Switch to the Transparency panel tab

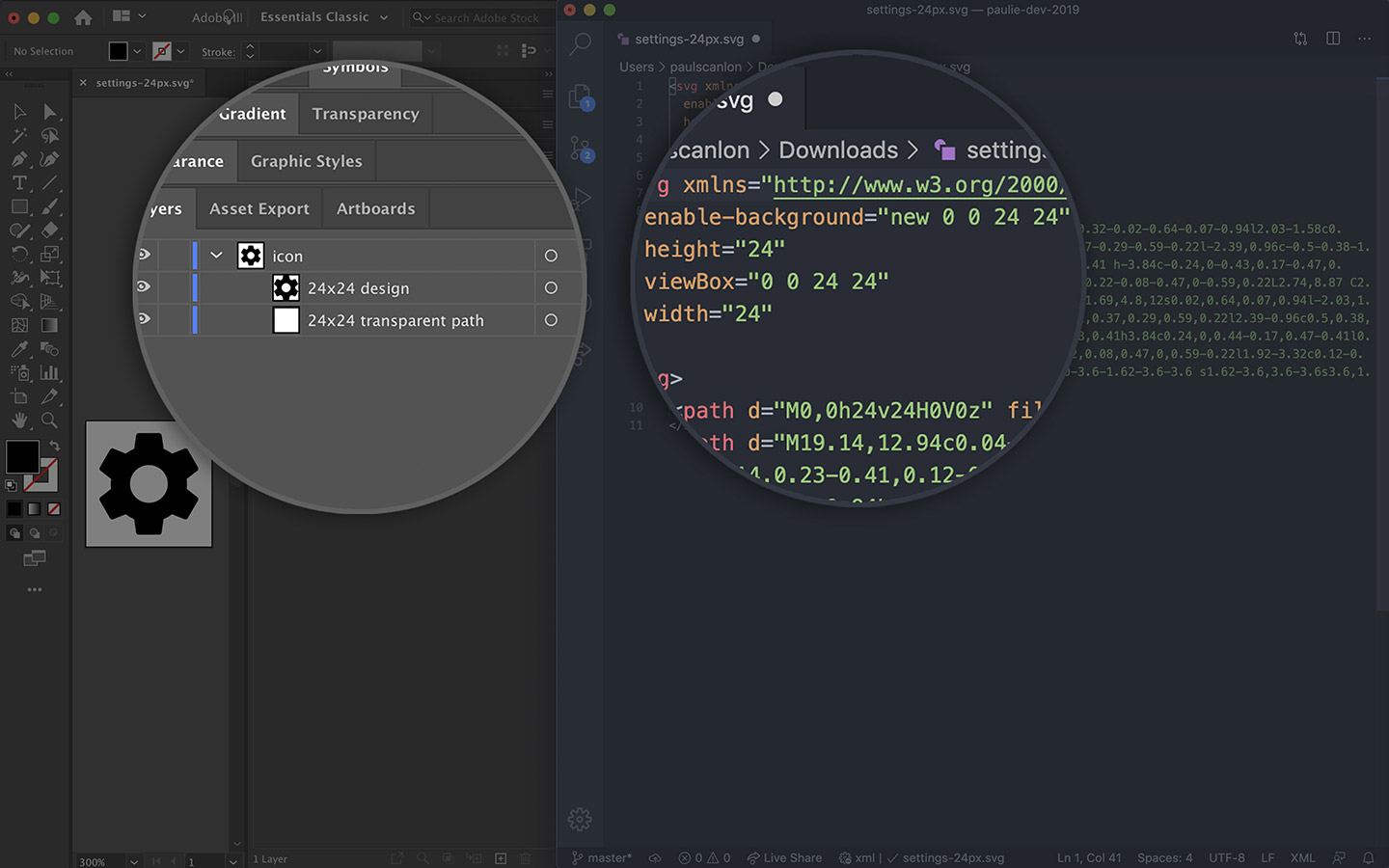366,114
